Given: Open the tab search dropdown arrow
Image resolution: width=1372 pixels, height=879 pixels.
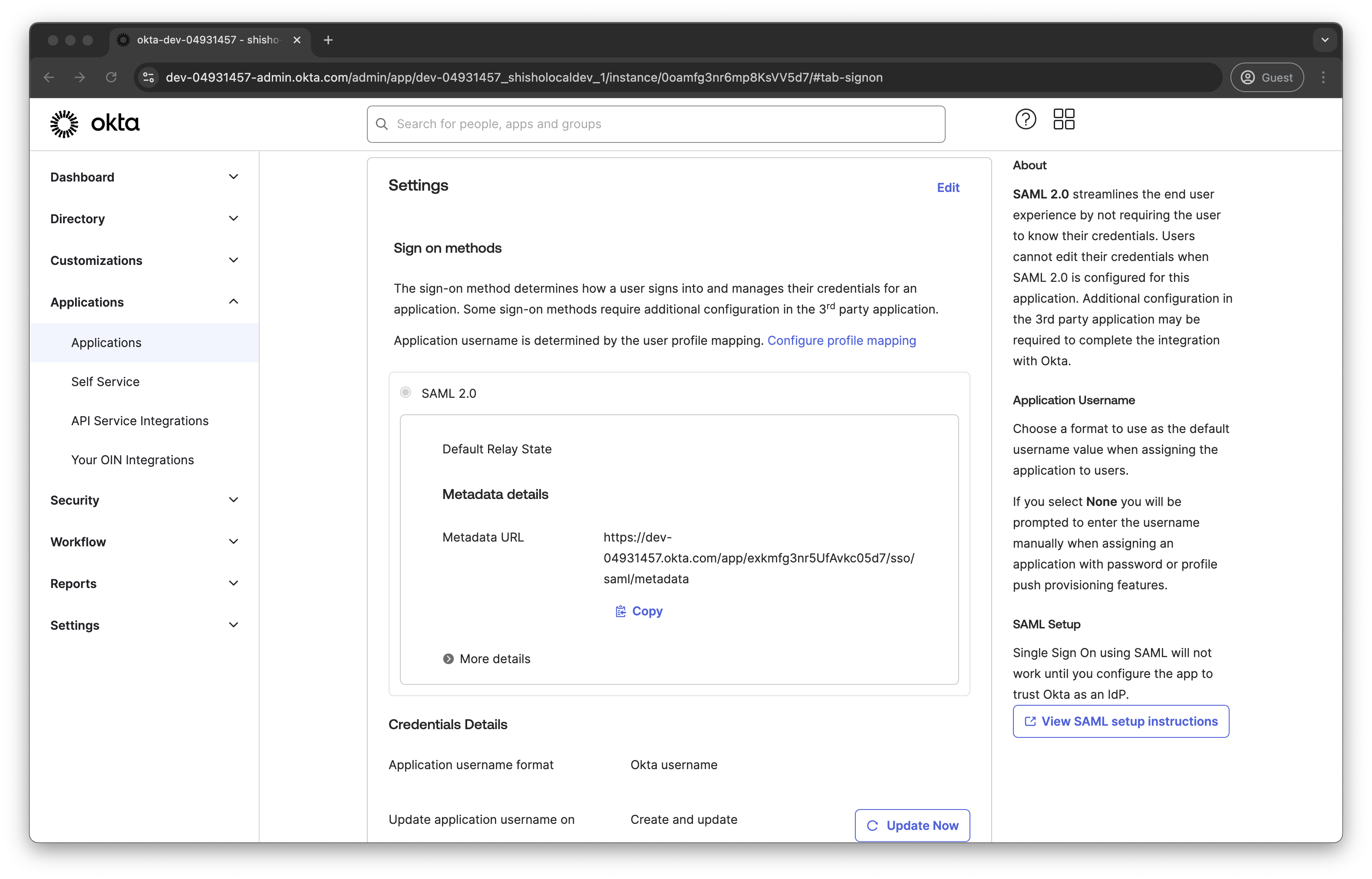Looking at the screenshot, I should 1325,40.
